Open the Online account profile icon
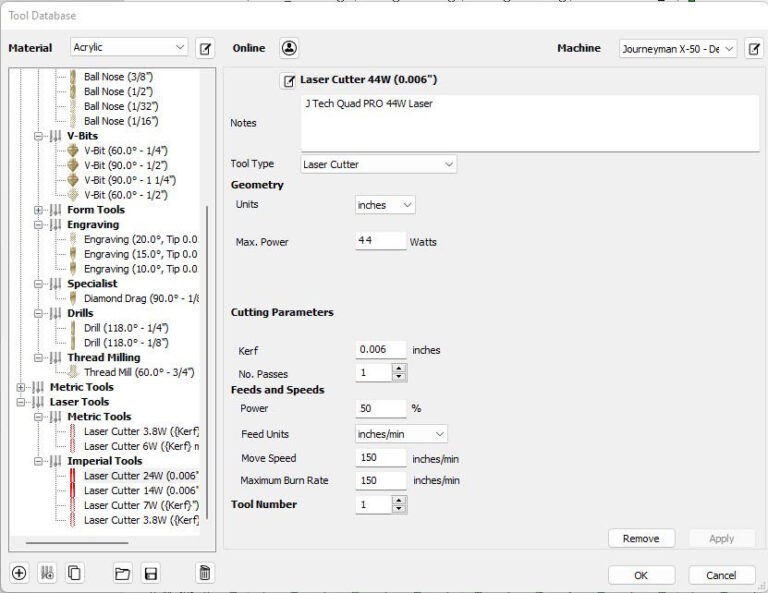The width and height of the screenshot is (768, 593). coord(289,48)
